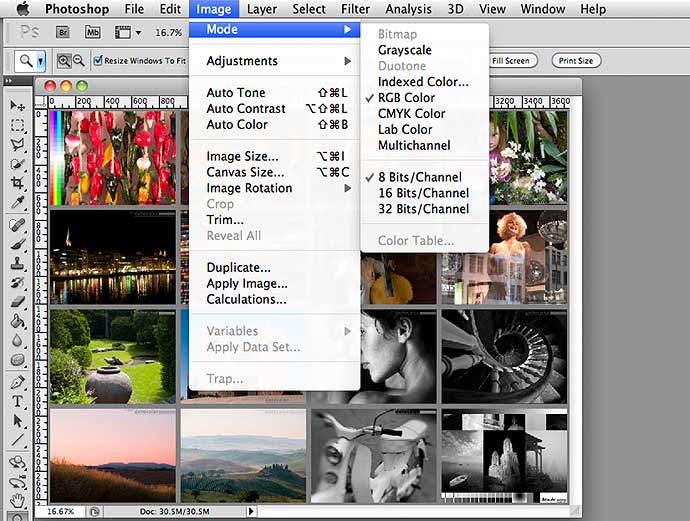This screenshot has height=521, width=690.
Task: Pick the Crop tool in toolbox
Action: coord(17,184)
